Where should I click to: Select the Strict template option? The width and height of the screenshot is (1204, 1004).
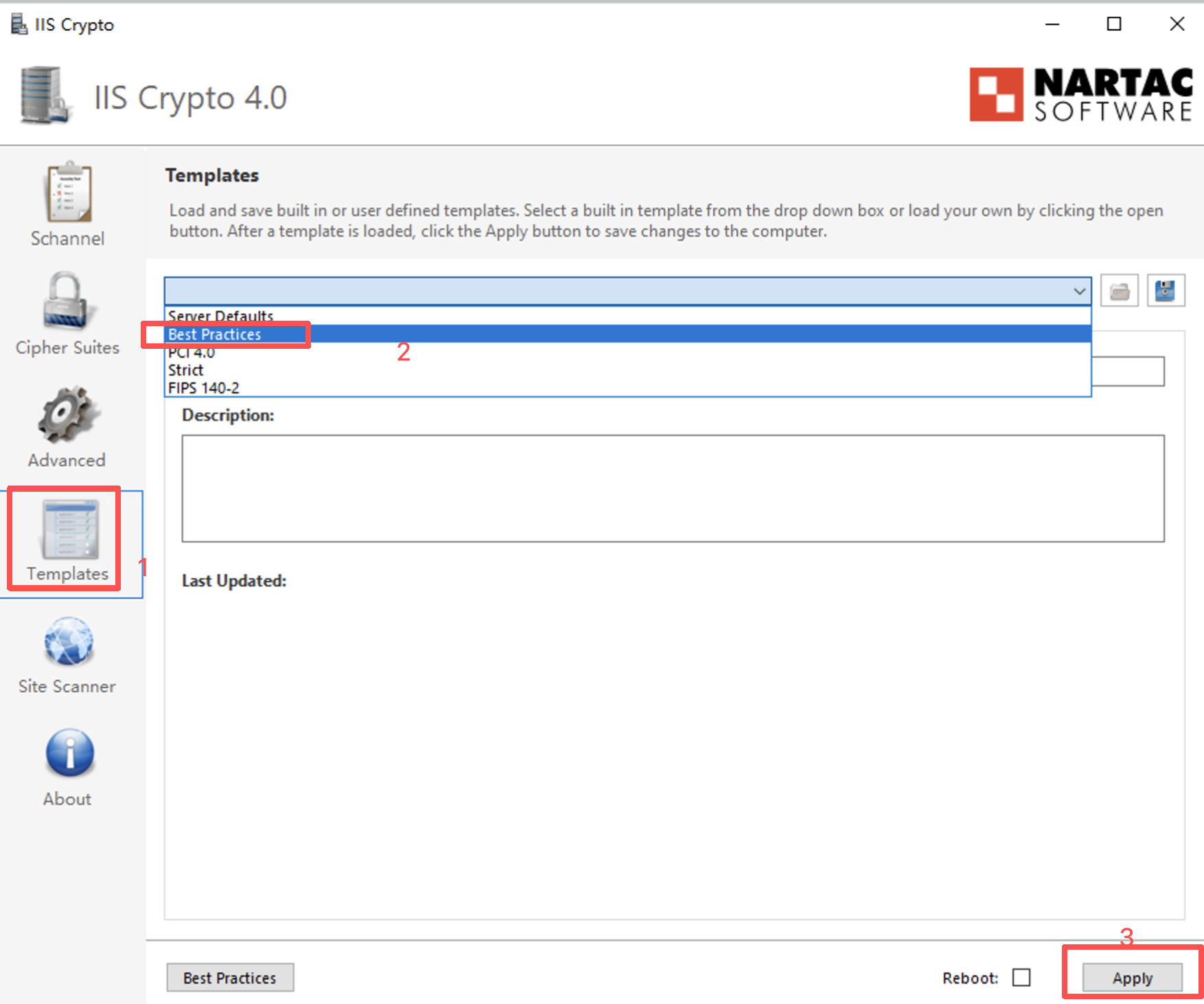(186, 370)
